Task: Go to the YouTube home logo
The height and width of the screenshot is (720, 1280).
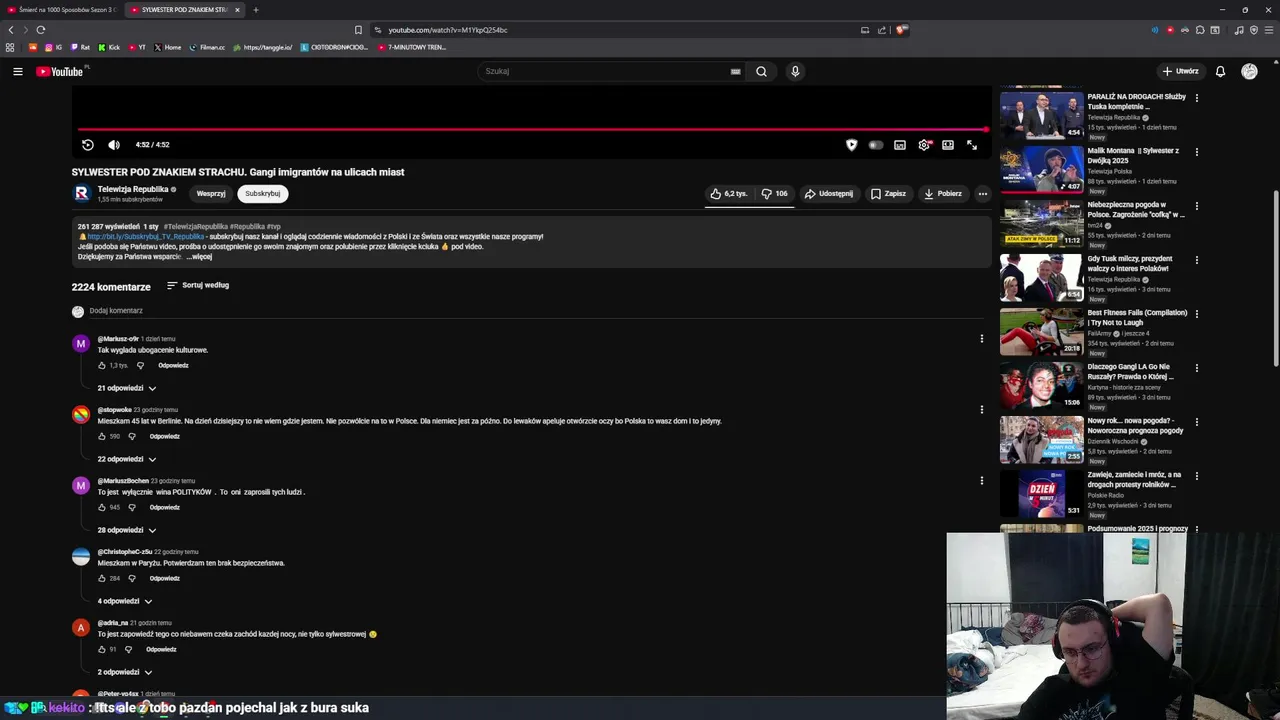Action: pos(60,71)
